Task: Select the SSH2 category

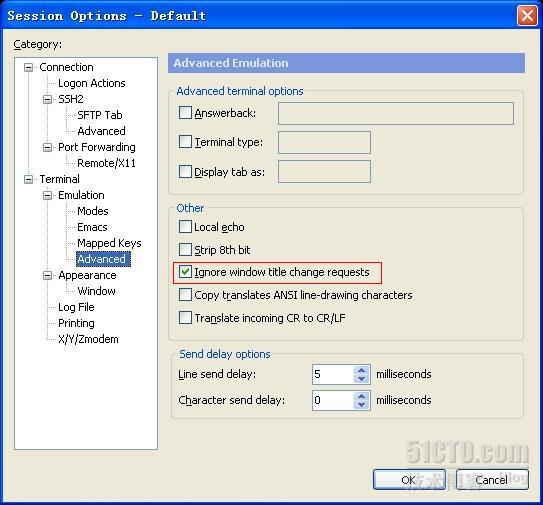Action: (x=71, y=99)
